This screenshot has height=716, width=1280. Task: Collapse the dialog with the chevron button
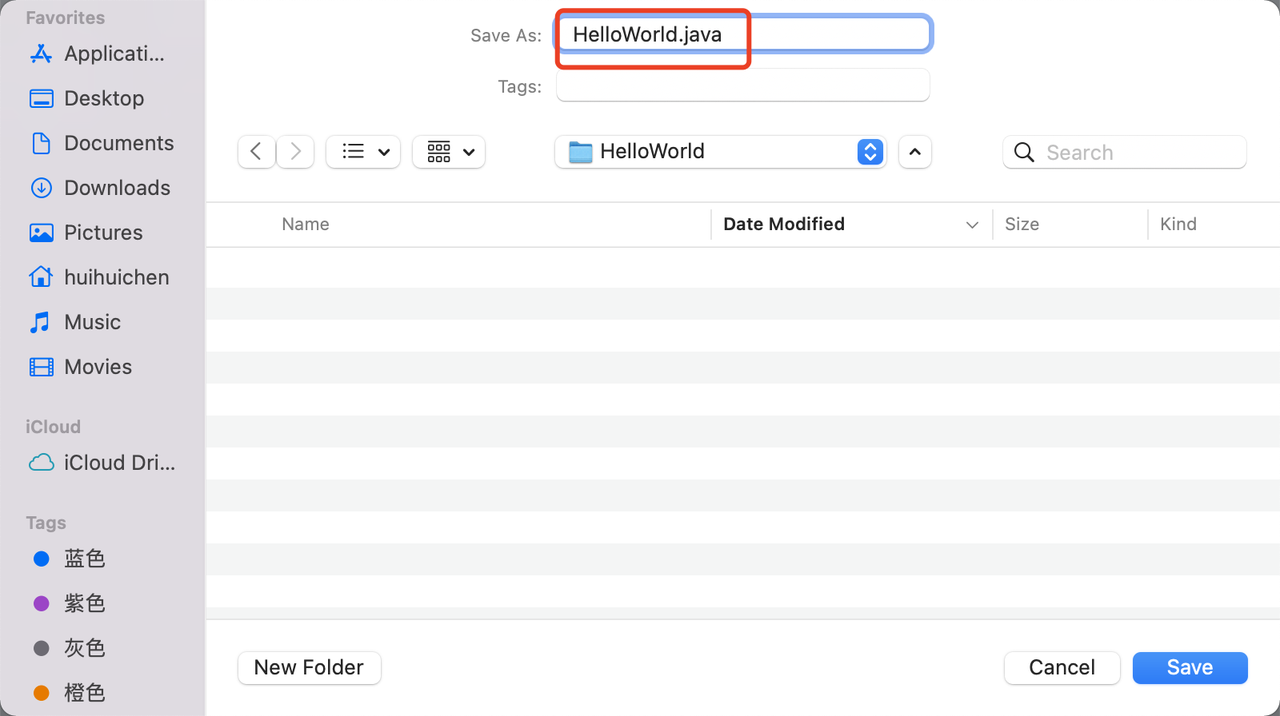click(915, 152)
